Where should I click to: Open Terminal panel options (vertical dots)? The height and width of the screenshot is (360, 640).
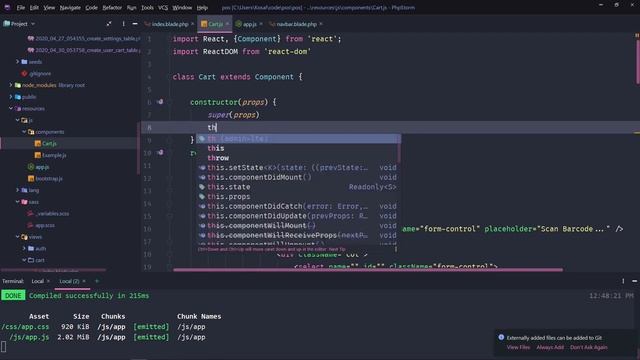(x=623, y=281)
